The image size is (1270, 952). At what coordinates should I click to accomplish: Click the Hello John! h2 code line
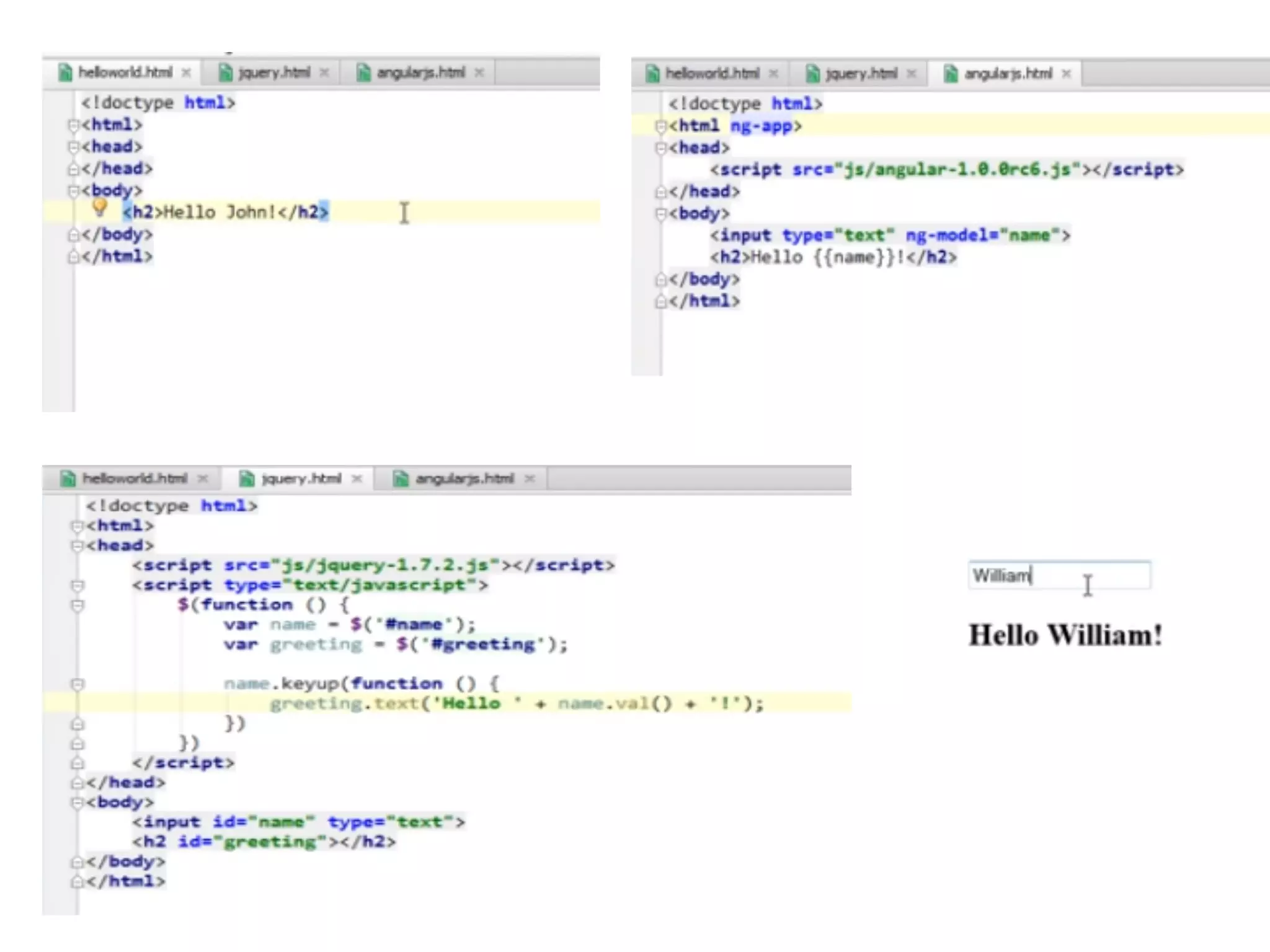[226, 212]
